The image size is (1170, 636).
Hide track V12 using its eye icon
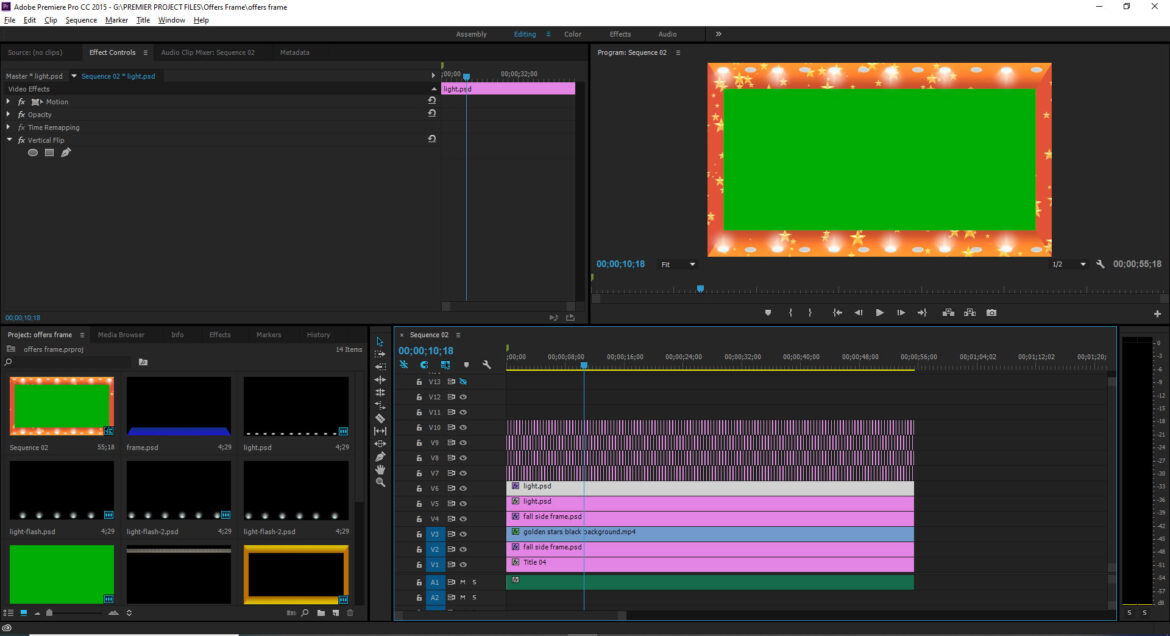(463, 397)
